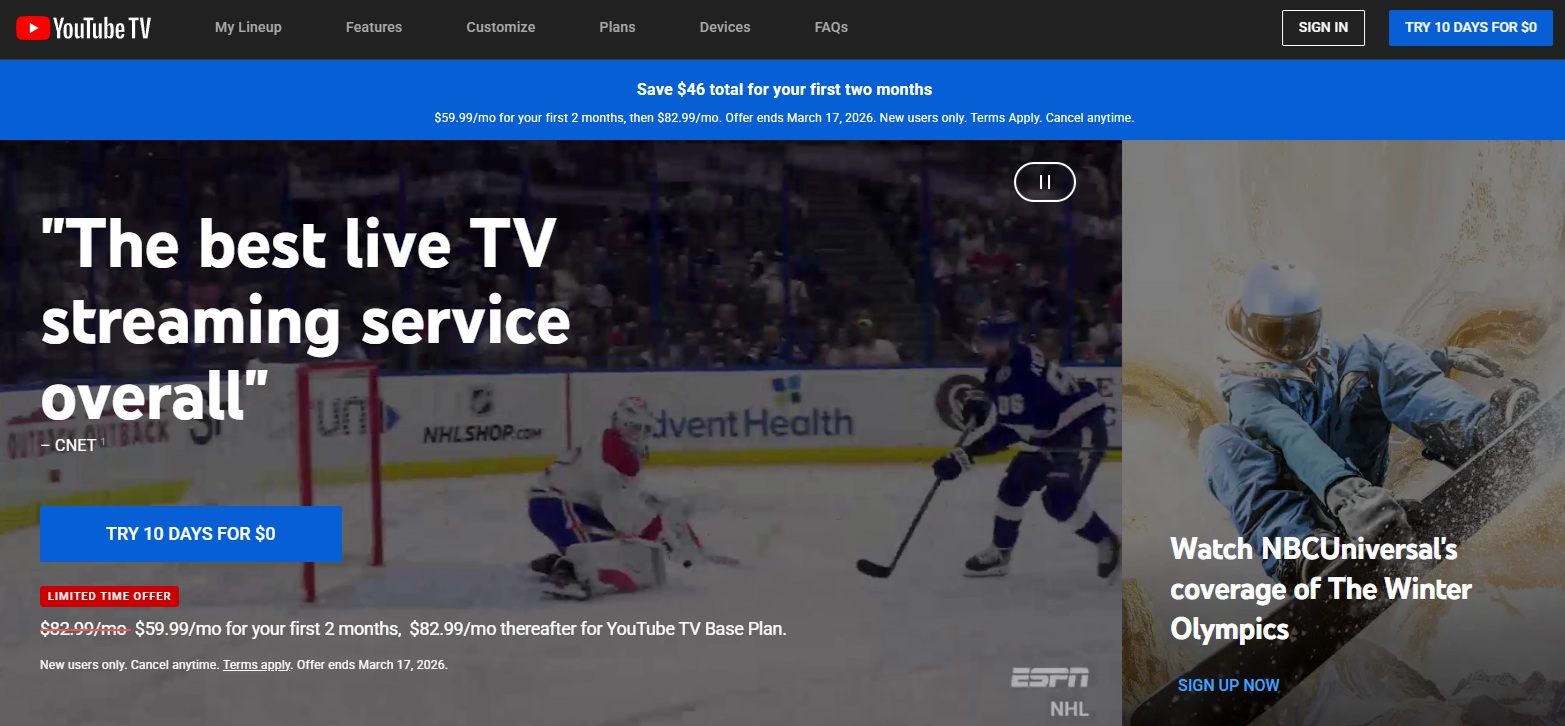The height and width of the screenshot is (726, 1565).
Task: Go to the Customize section
Action: [x=500, y=27]
